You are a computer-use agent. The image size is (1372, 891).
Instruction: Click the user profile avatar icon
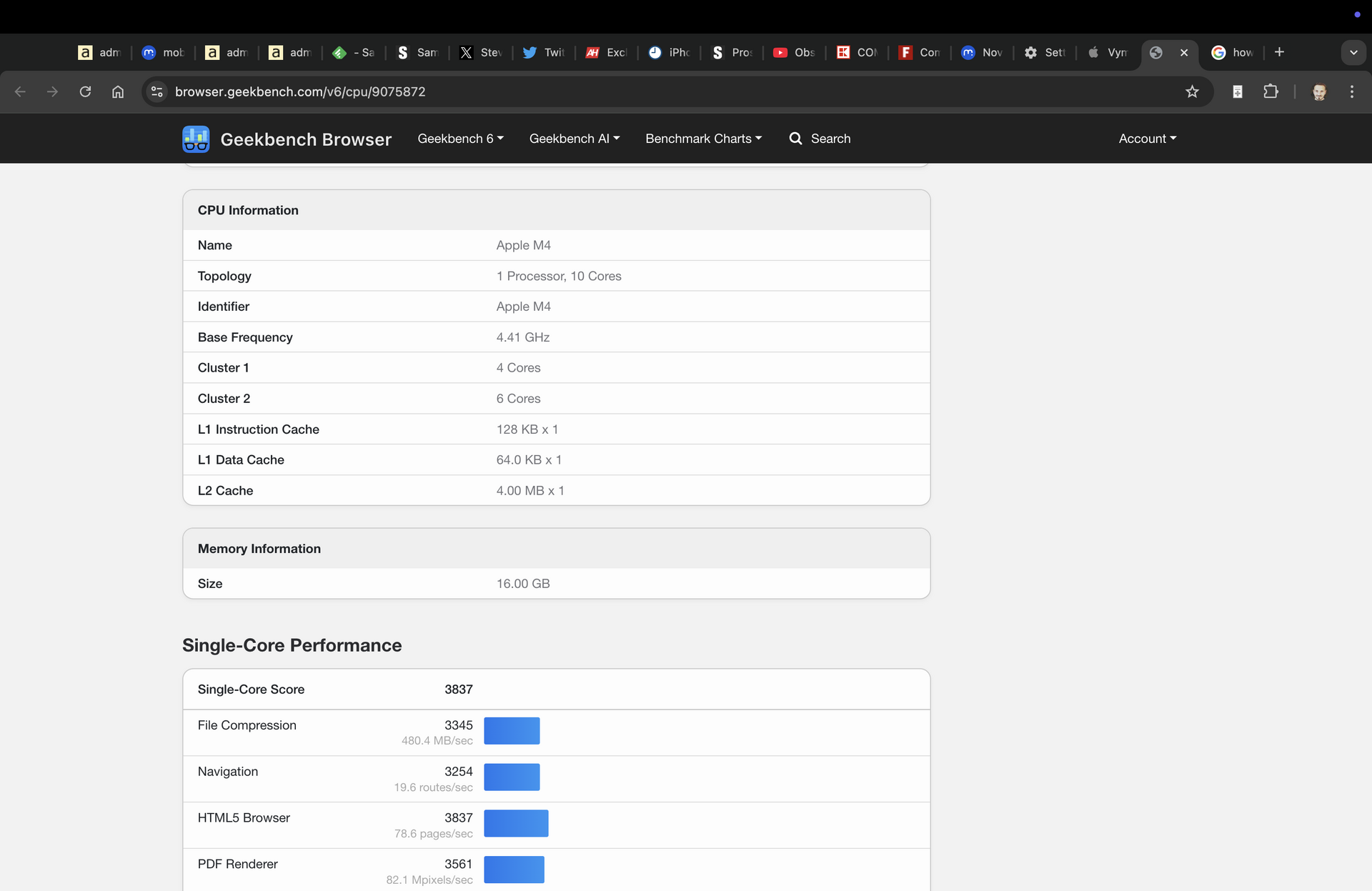click(x=1319, y=91)
